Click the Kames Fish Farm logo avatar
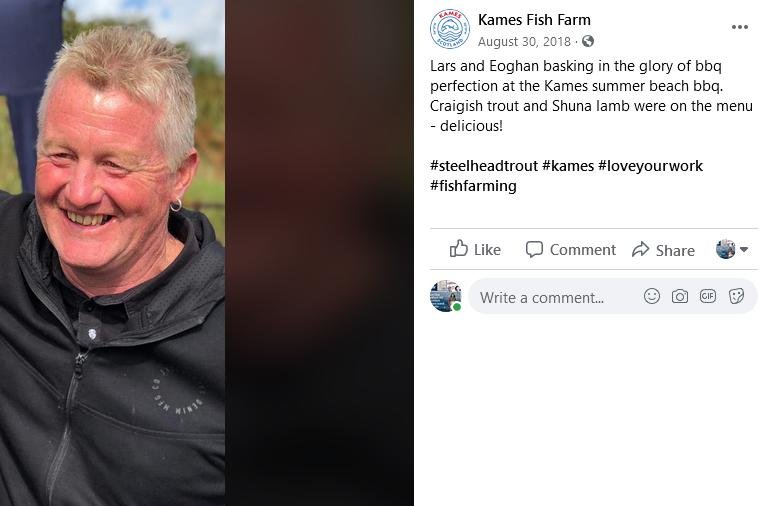The width and height of the screenshot is (765, 506). pos(449,29)
